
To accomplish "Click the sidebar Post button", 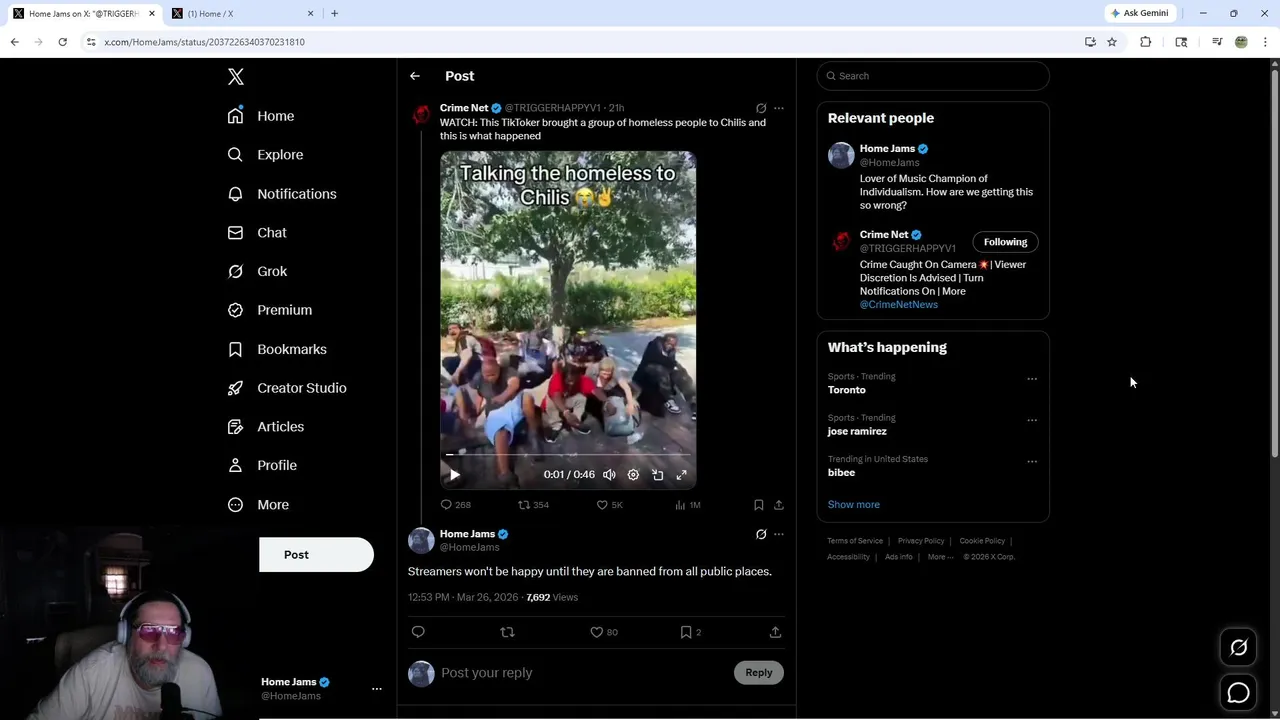I will pyautogui.click(x=316, y=555).
